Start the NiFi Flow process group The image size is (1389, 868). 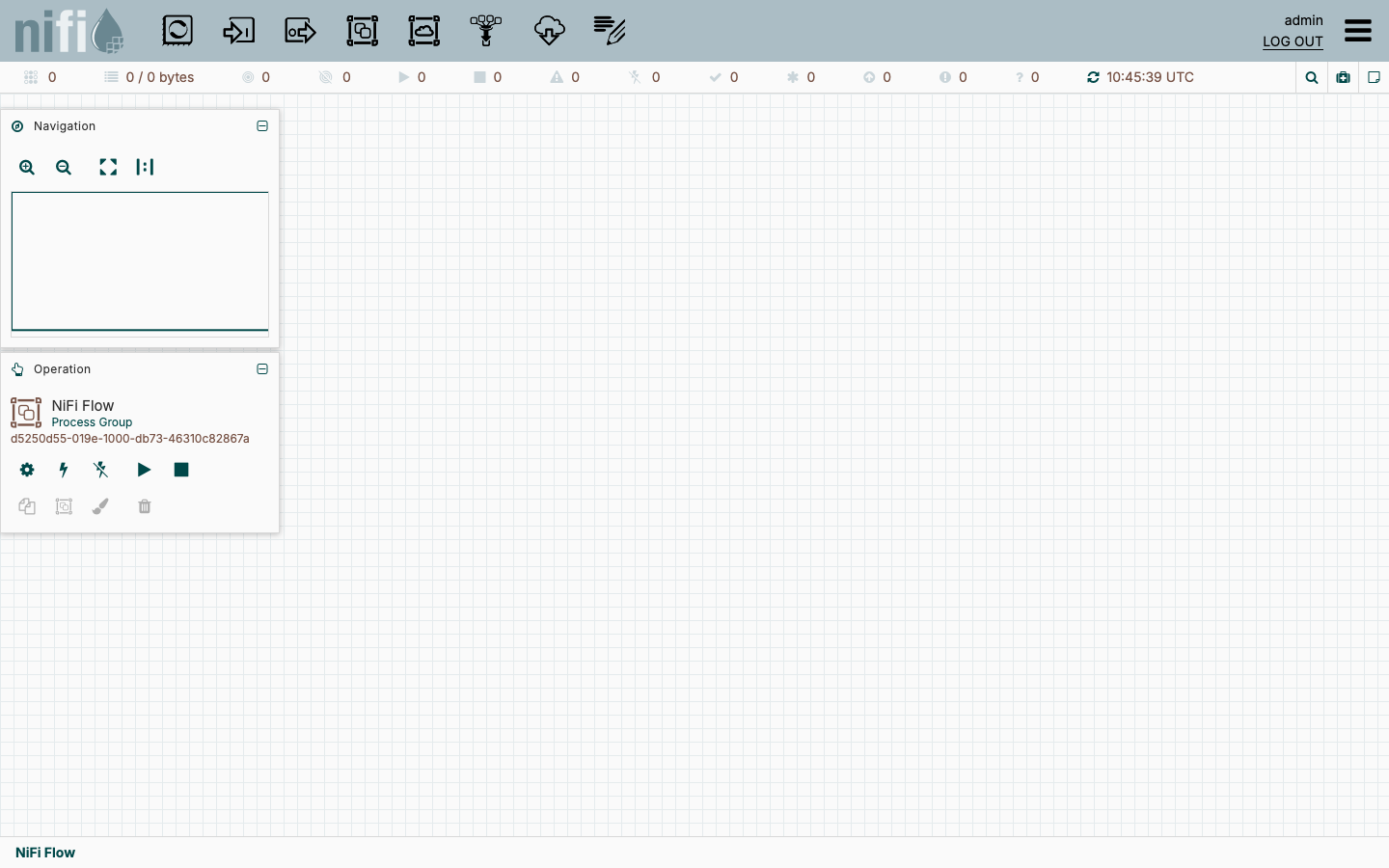[x=144, y=470]
